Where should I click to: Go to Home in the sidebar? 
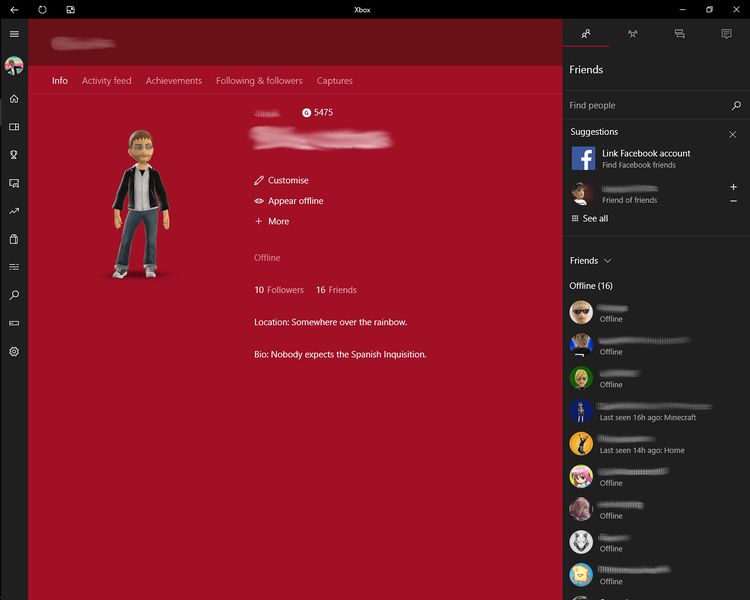[x=14, y=99]
